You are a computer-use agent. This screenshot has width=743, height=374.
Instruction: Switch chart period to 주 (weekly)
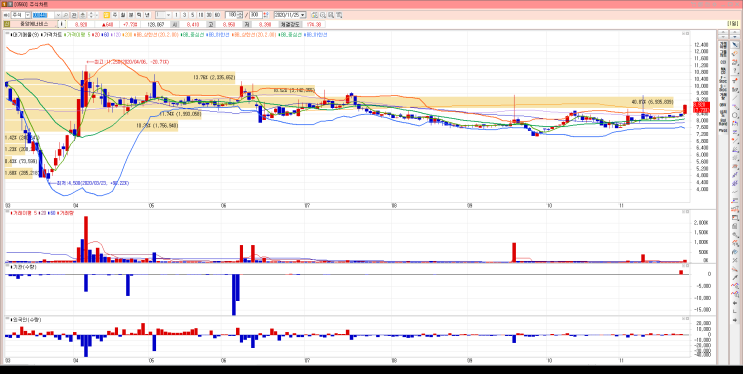[x=115, y=15]
